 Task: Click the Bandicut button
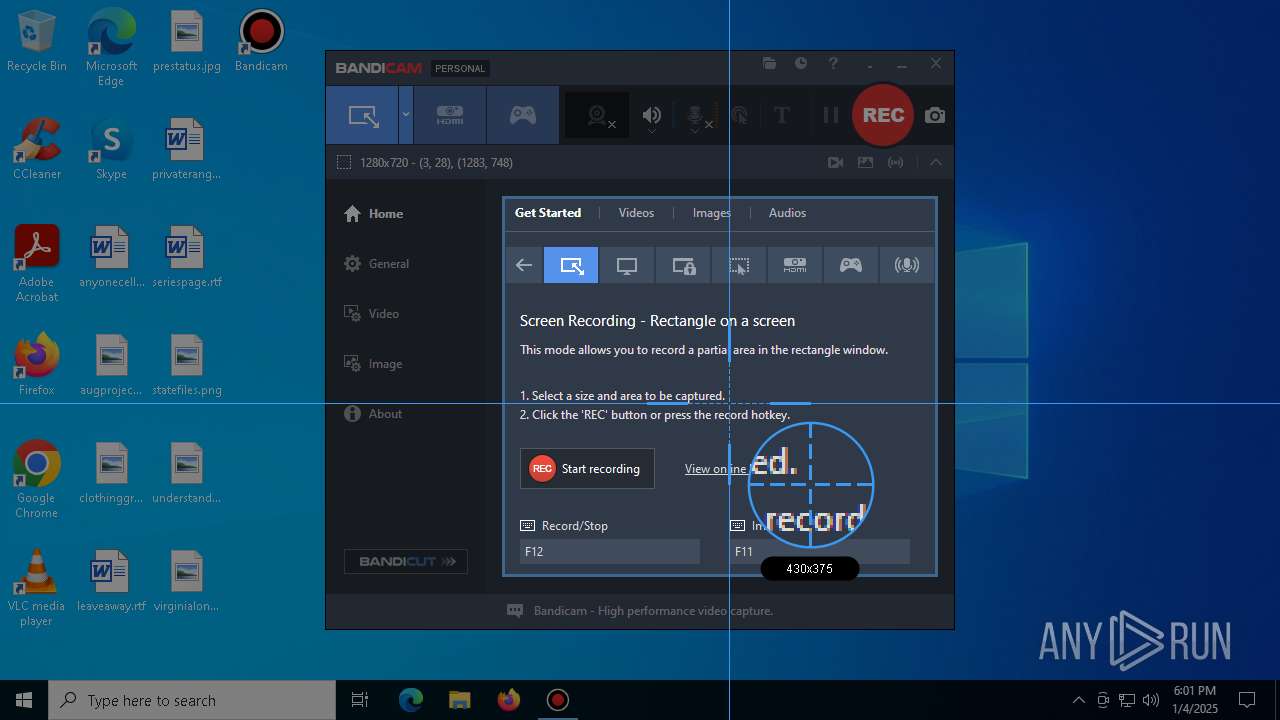pos(406,561)
